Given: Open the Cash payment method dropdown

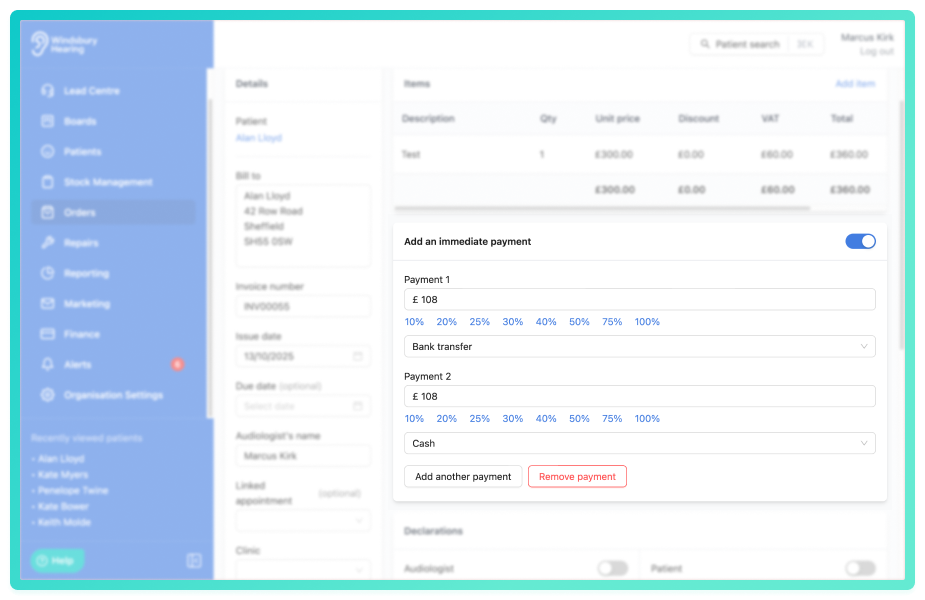Looking at the screenshot, I should tap(639, 443).
